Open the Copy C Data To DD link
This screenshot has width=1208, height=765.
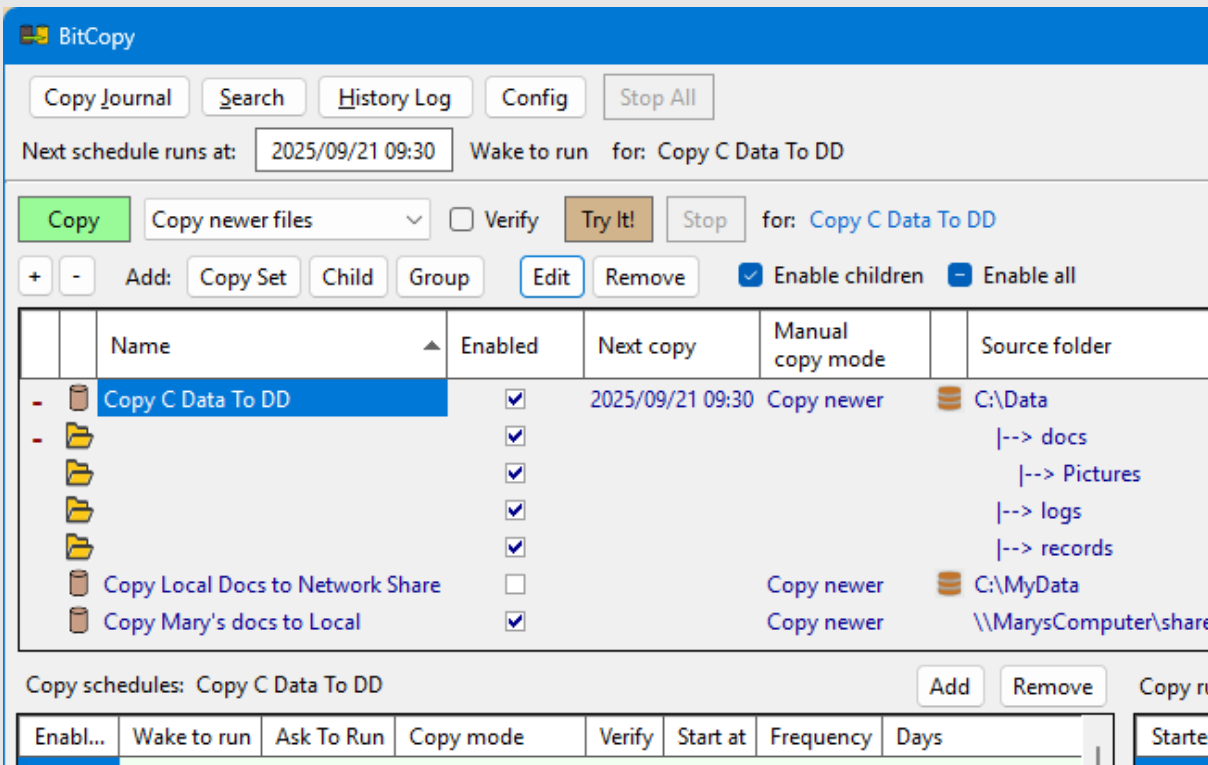click(901, 219)
